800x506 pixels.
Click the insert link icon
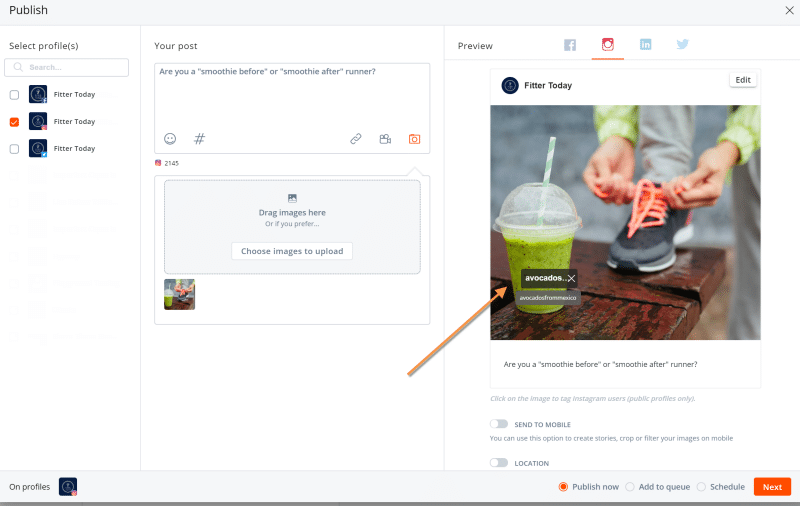[x=355, y=139]
